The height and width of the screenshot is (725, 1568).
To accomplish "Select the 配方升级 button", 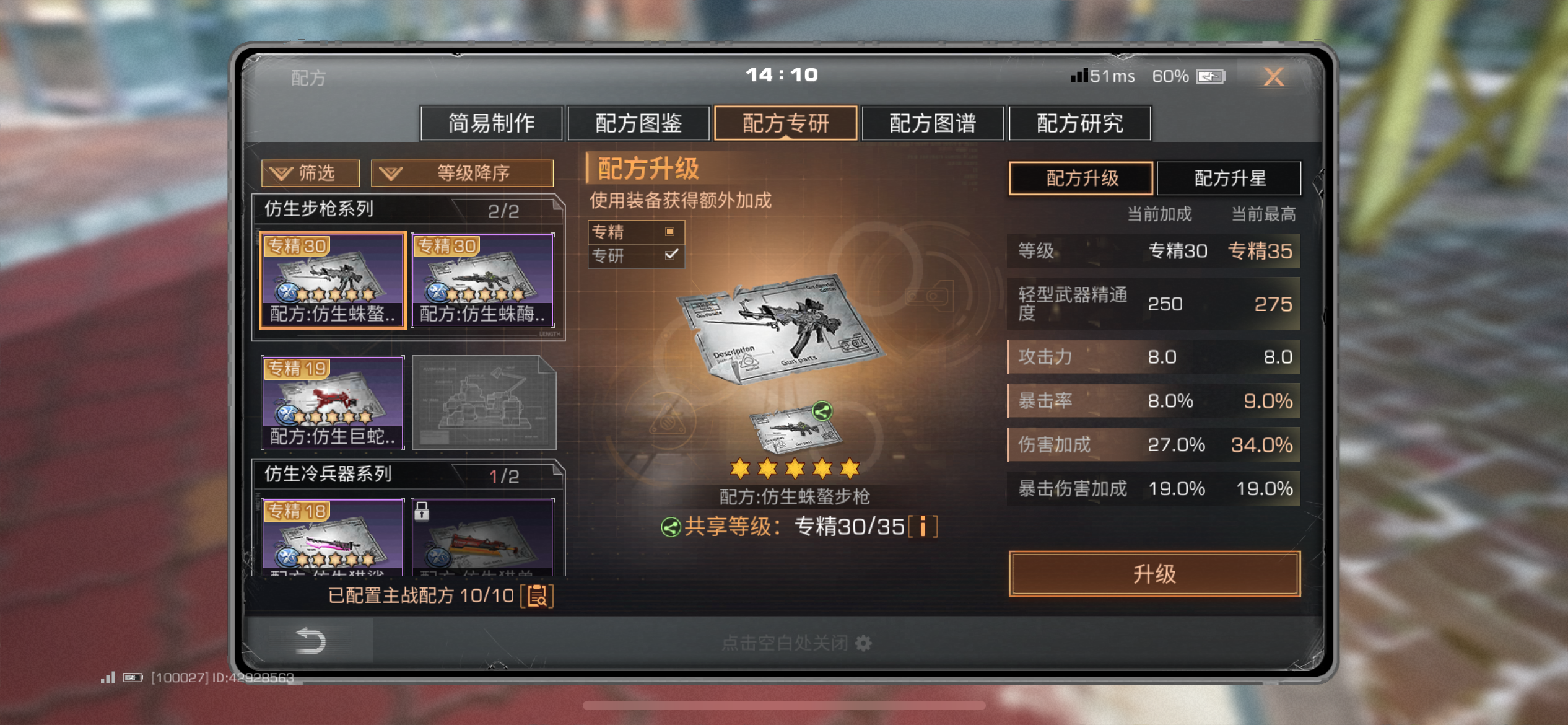I will point(1081,178).
